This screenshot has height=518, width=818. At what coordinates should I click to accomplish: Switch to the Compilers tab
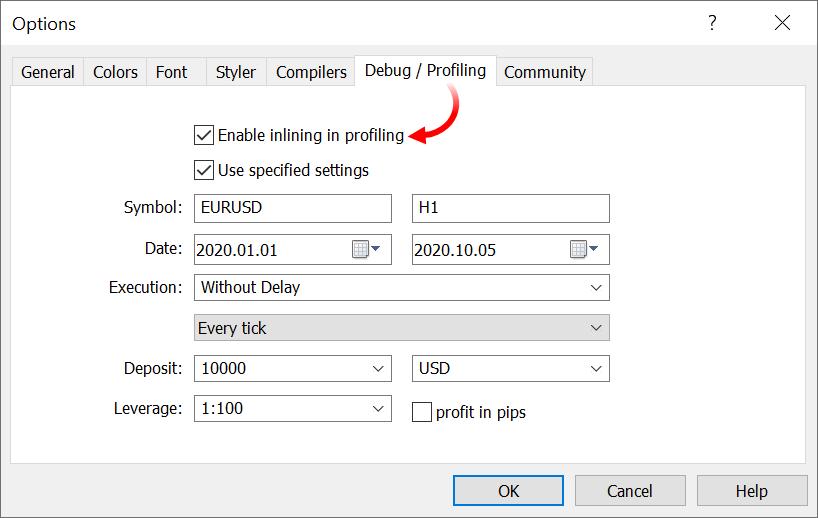coord(311,72)
